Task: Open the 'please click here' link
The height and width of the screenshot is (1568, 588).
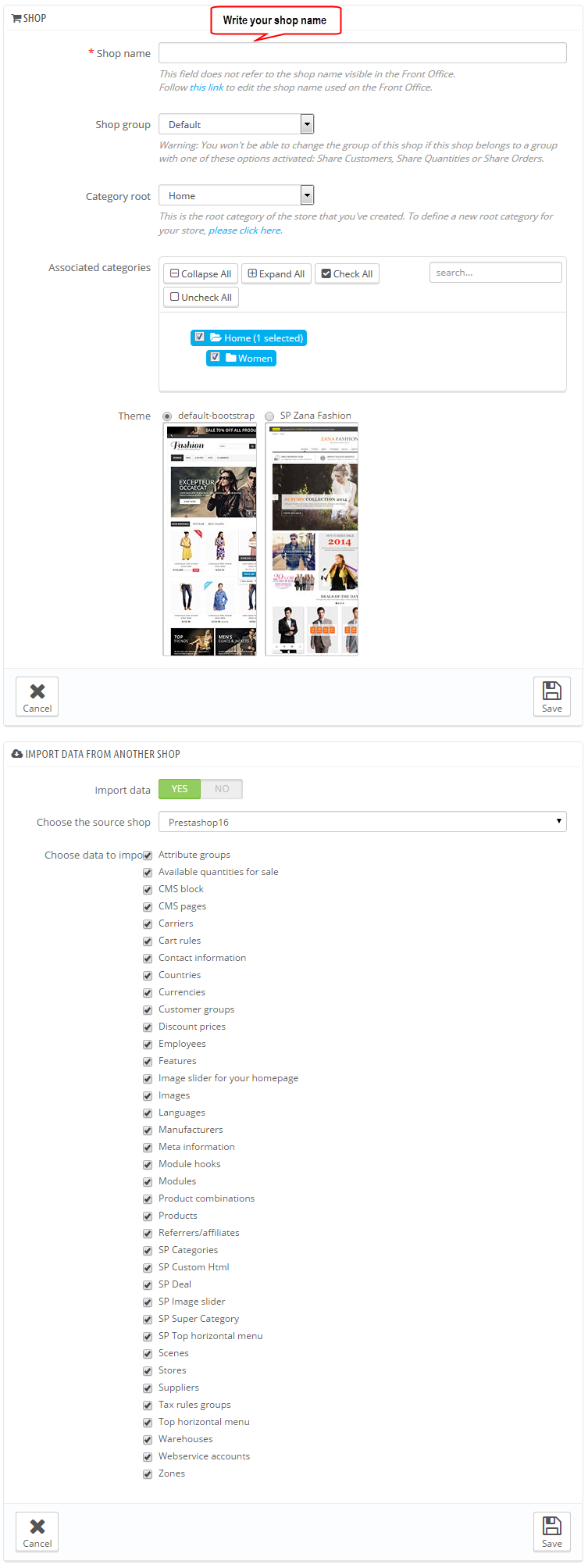Action: coord(244,230)
